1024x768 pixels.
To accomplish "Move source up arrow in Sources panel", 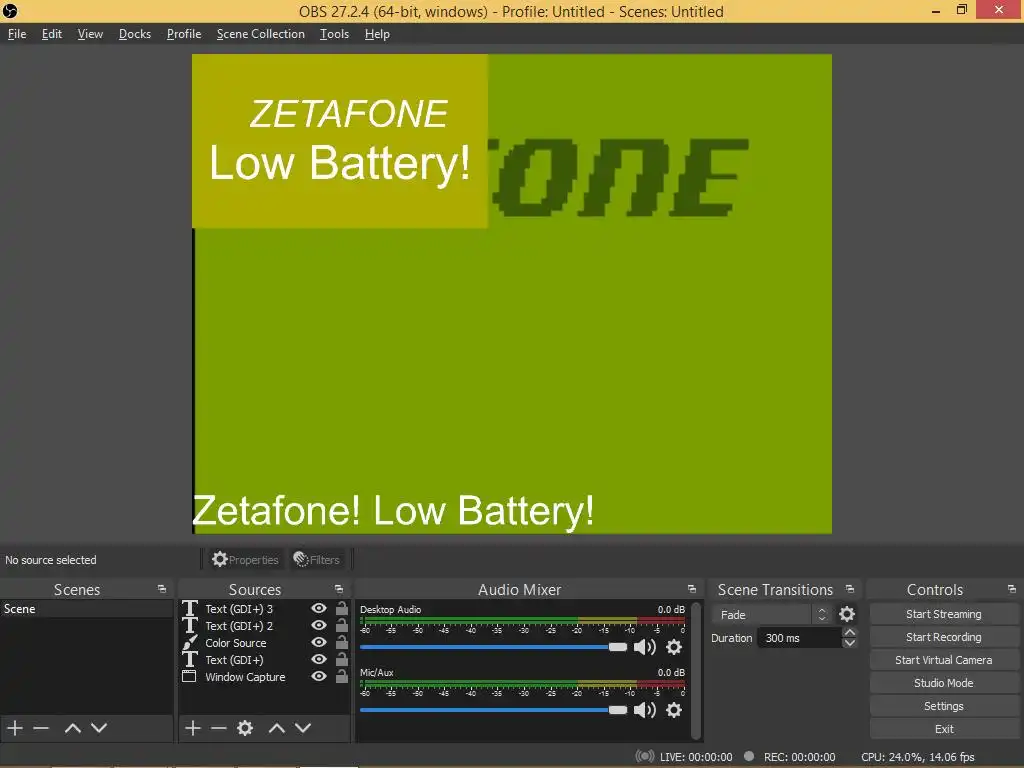I will coord(277,728).
